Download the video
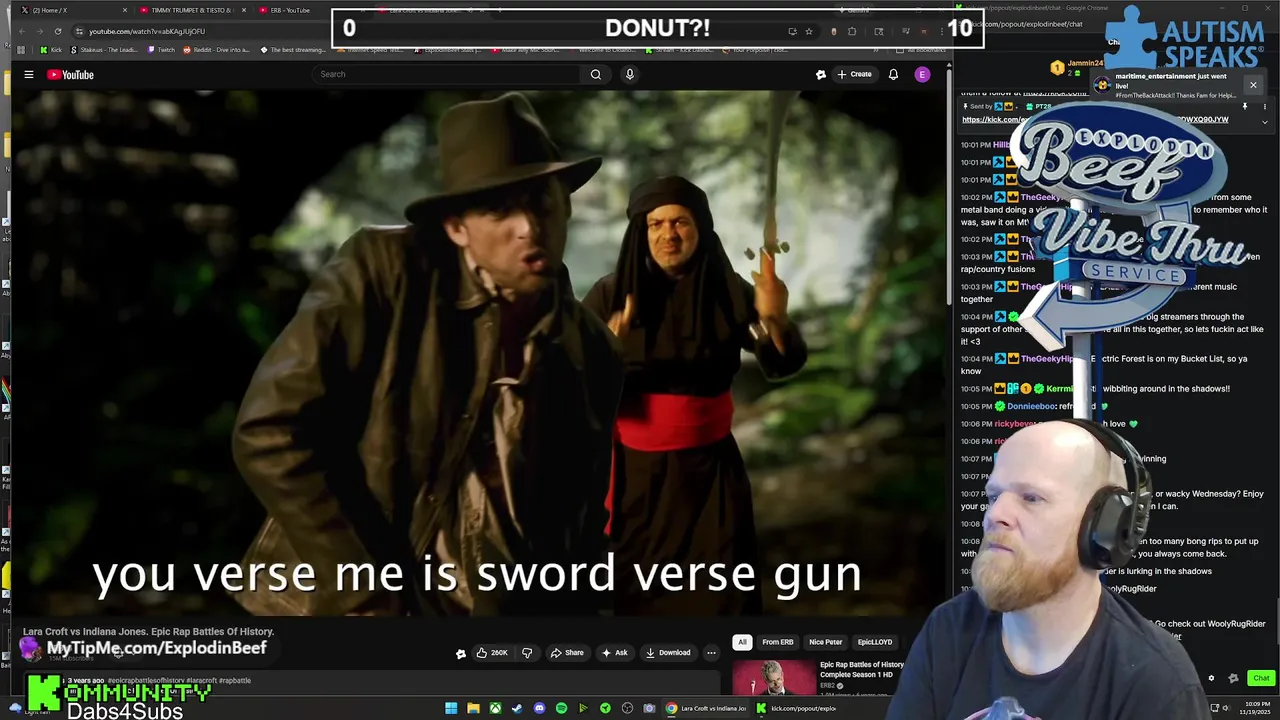1280x720 pixels. 668,653
